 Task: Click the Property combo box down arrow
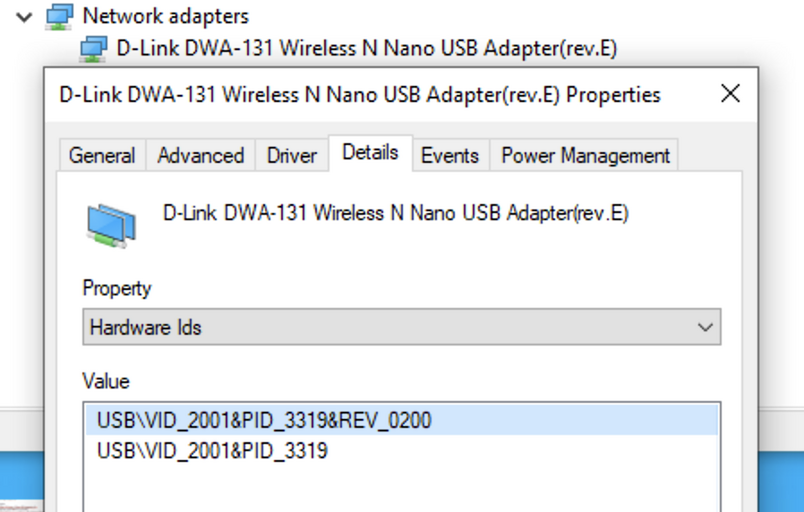click(705, 327)
